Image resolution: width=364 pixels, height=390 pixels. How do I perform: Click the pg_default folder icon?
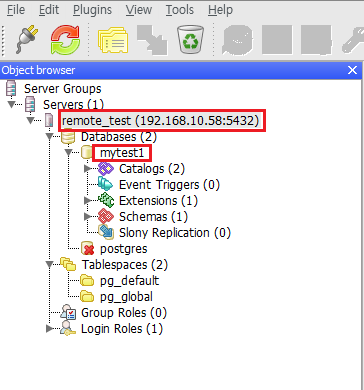[87, 281]
